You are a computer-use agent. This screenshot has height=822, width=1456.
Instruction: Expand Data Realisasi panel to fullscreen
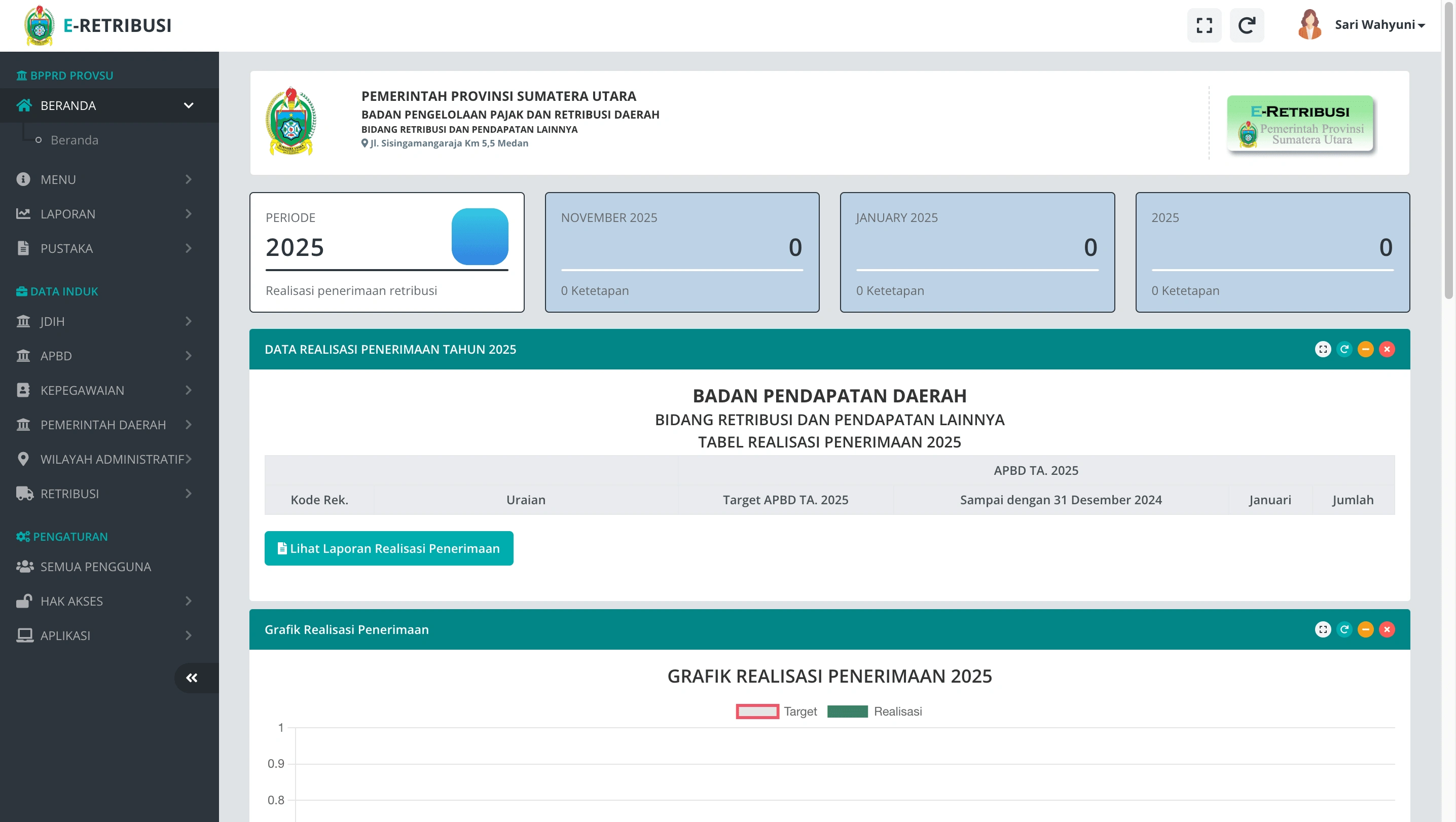[1323, 349]
